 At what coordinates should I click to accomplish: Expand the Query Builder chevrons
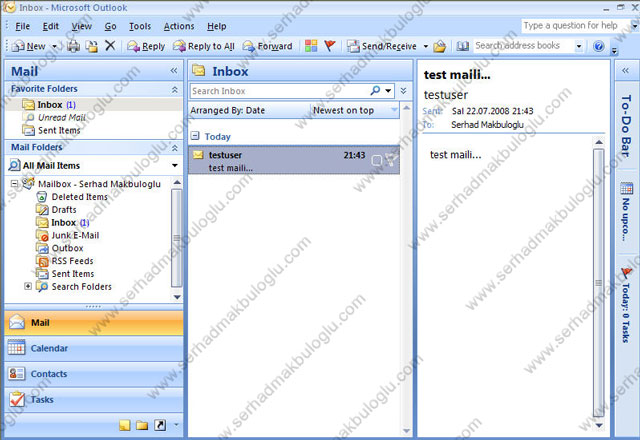point(403,91)
